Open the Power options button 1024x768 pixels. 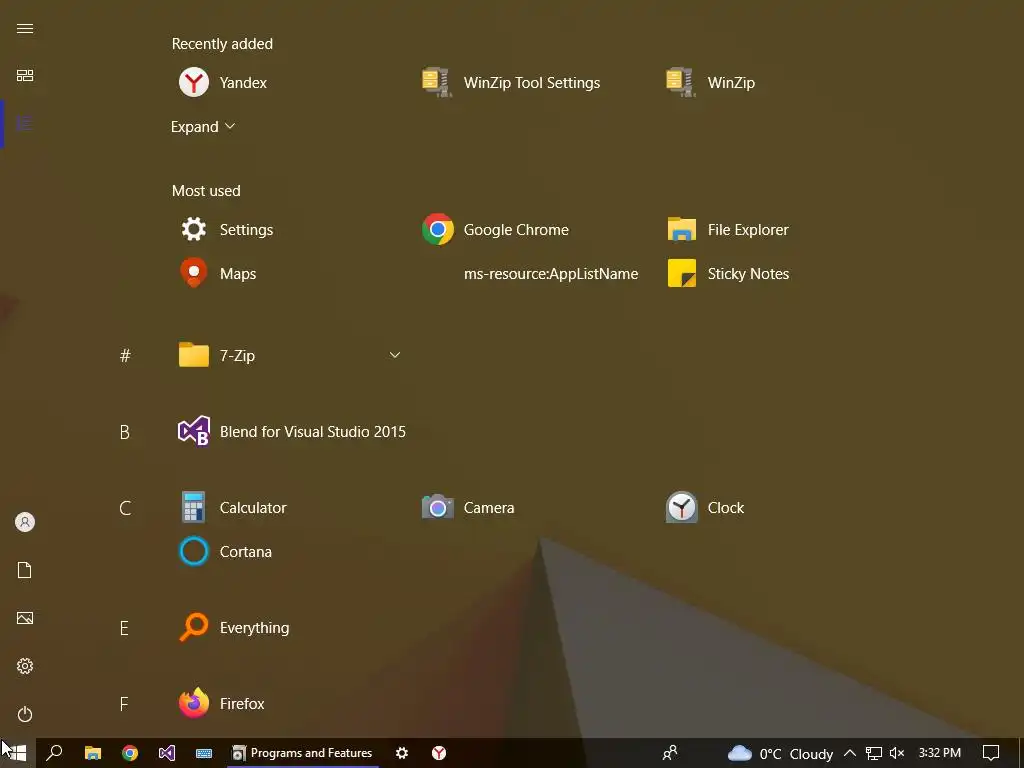[25, 714]
